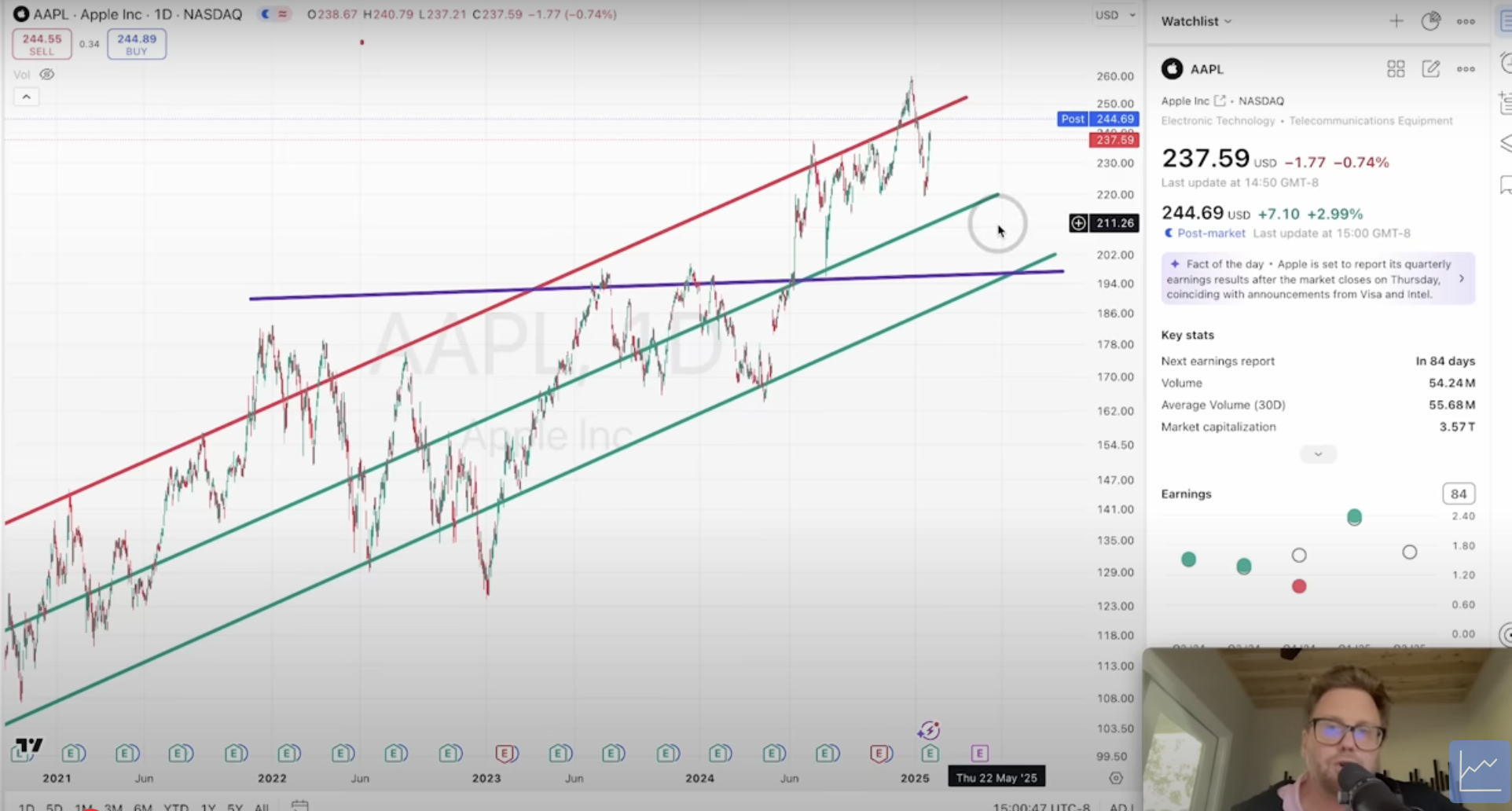Click the 211.26 crosshair price label
This screenshot has width=1512, height=811.
[1114, 223]
